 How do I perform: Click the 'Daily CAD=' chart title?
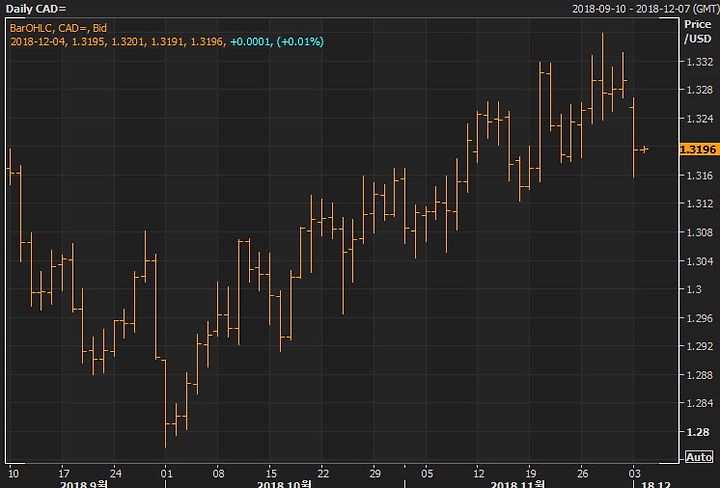coord(36,9)
